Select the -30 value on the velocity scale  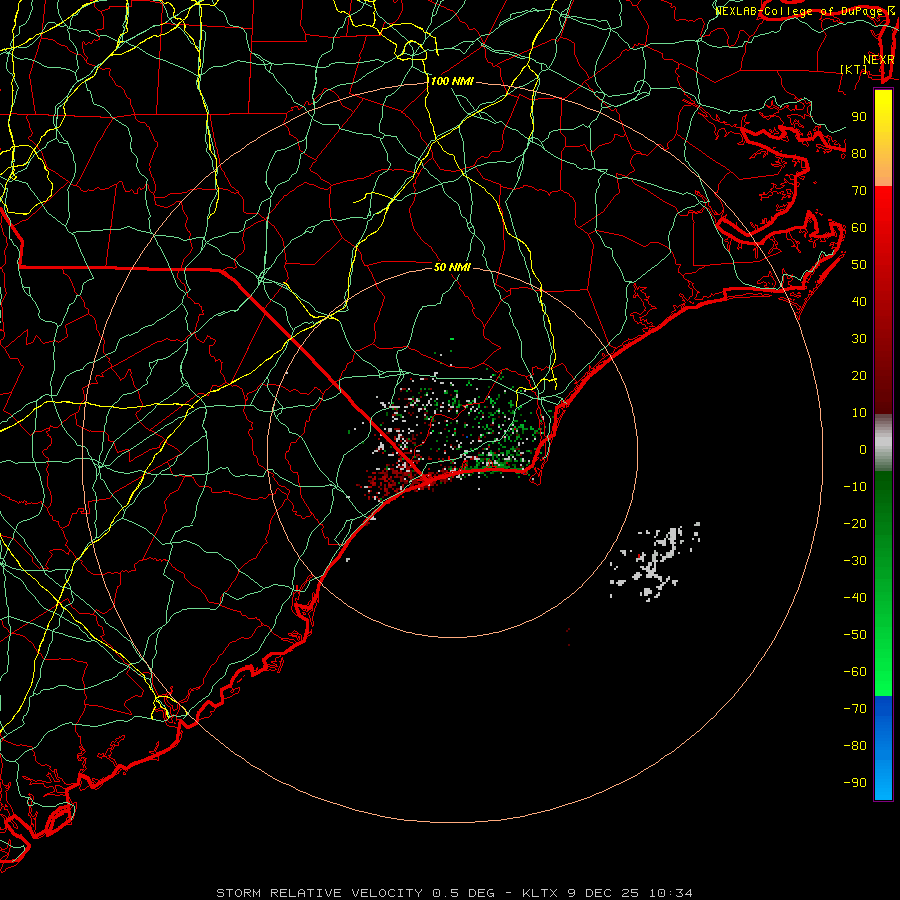click(x=855, y=561)
